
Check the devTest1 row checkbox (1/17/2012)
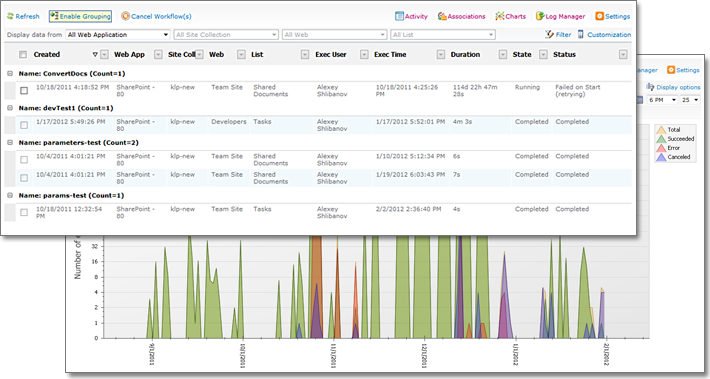coord(24,125)
